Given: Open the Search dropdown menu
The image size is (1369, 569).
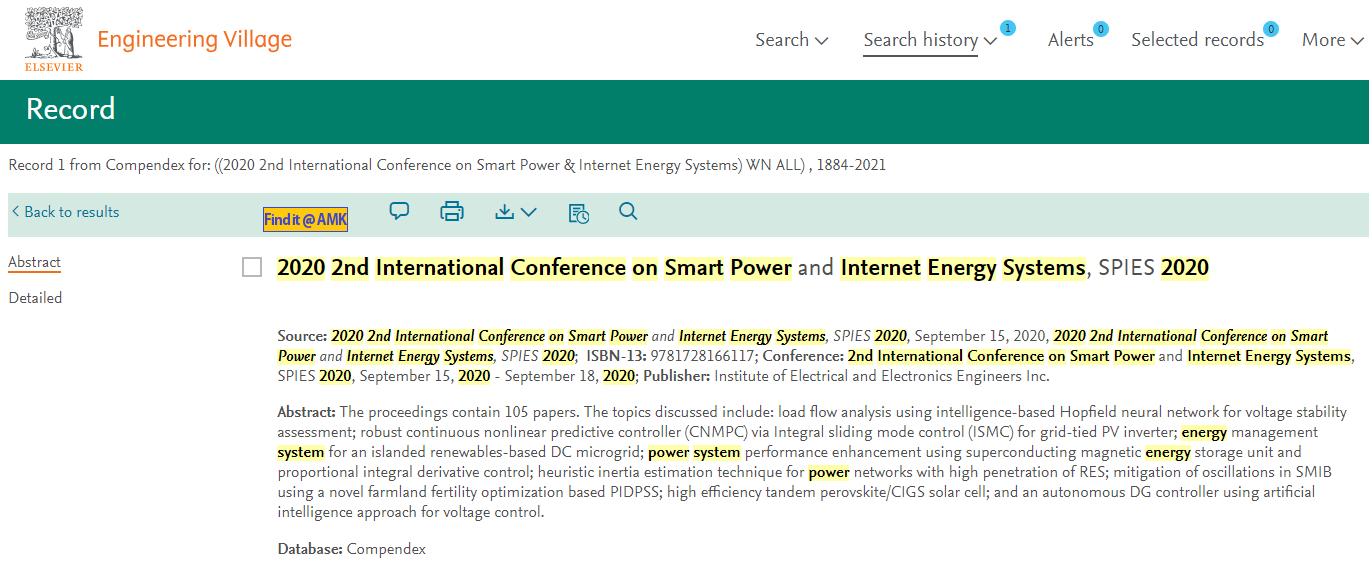Looking at the screenshot, I should pyautogui.click(x=791, y=40).
